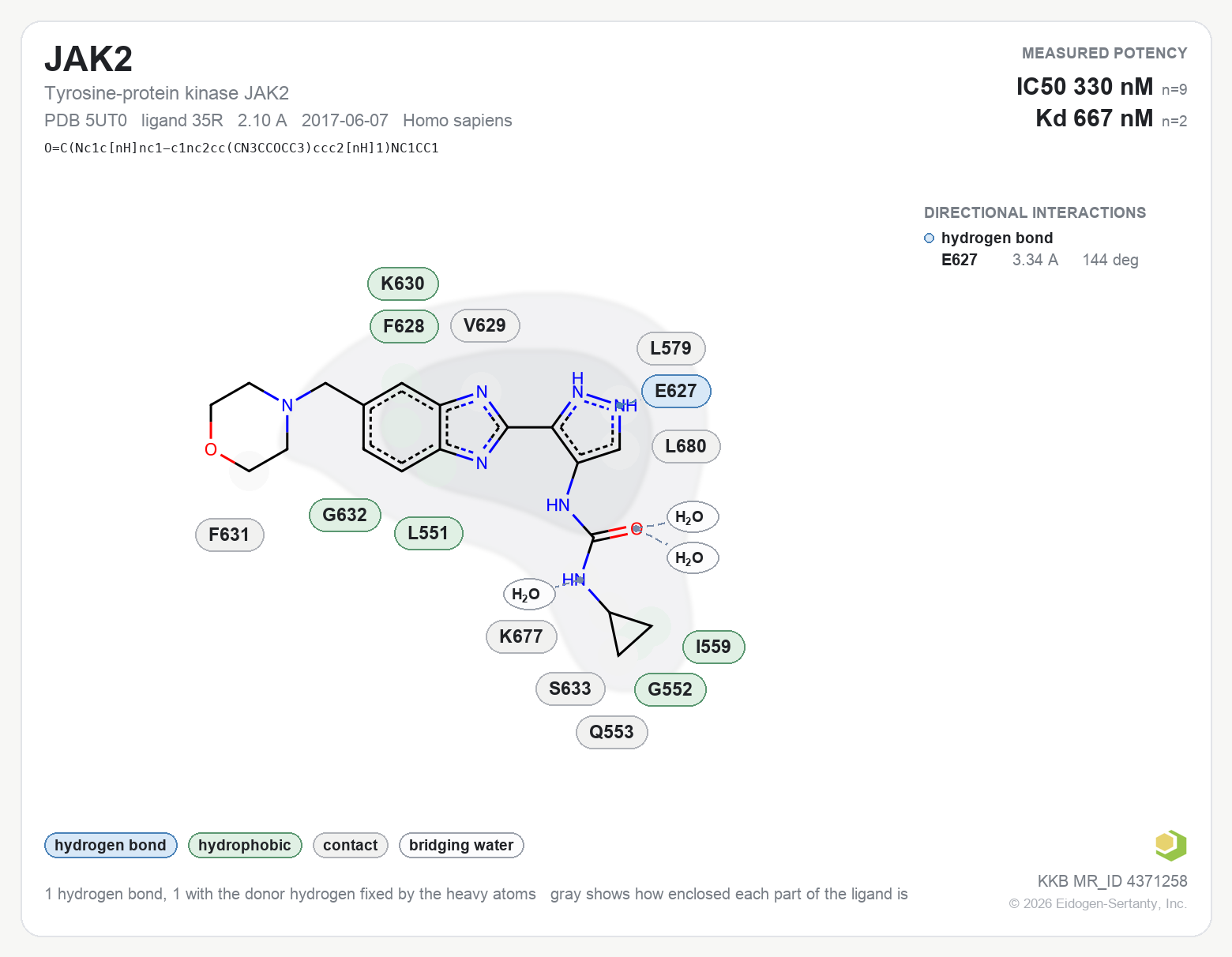Select the F628 residue label

[x=404, y=326]
